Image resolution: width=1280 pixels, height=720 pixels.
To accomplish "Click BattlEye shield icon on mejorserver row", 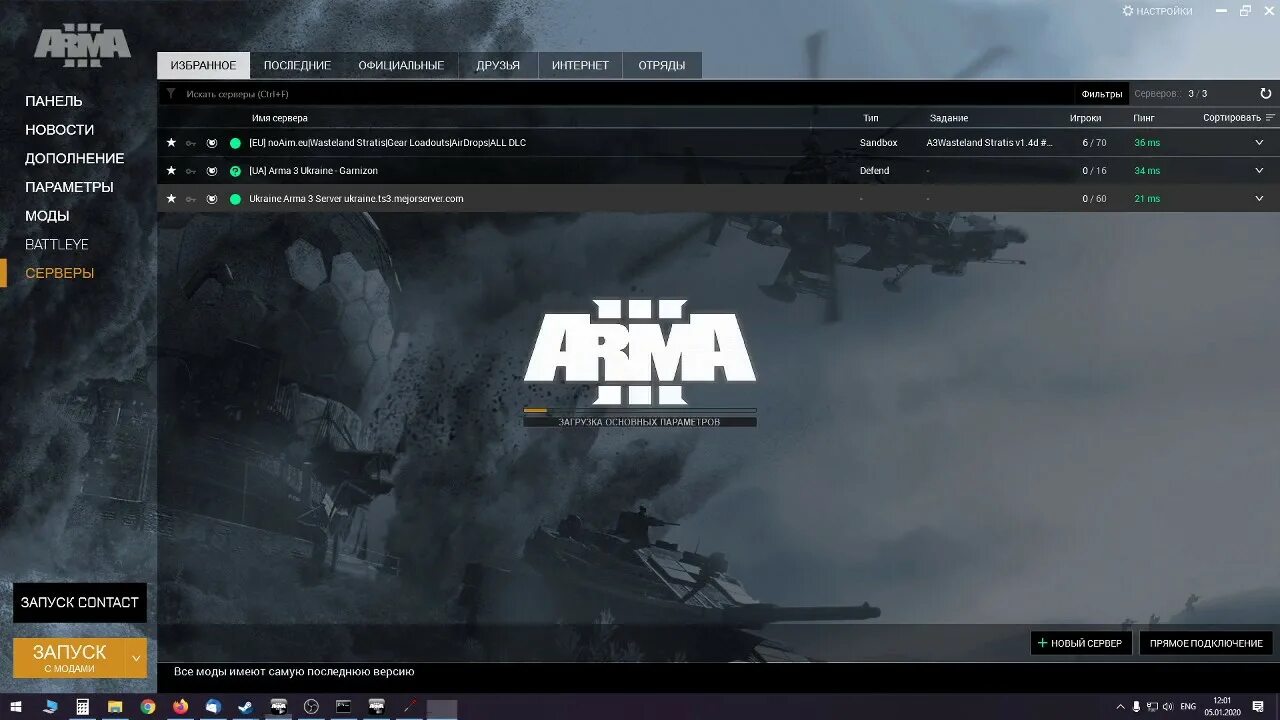I will click(212, 199).
